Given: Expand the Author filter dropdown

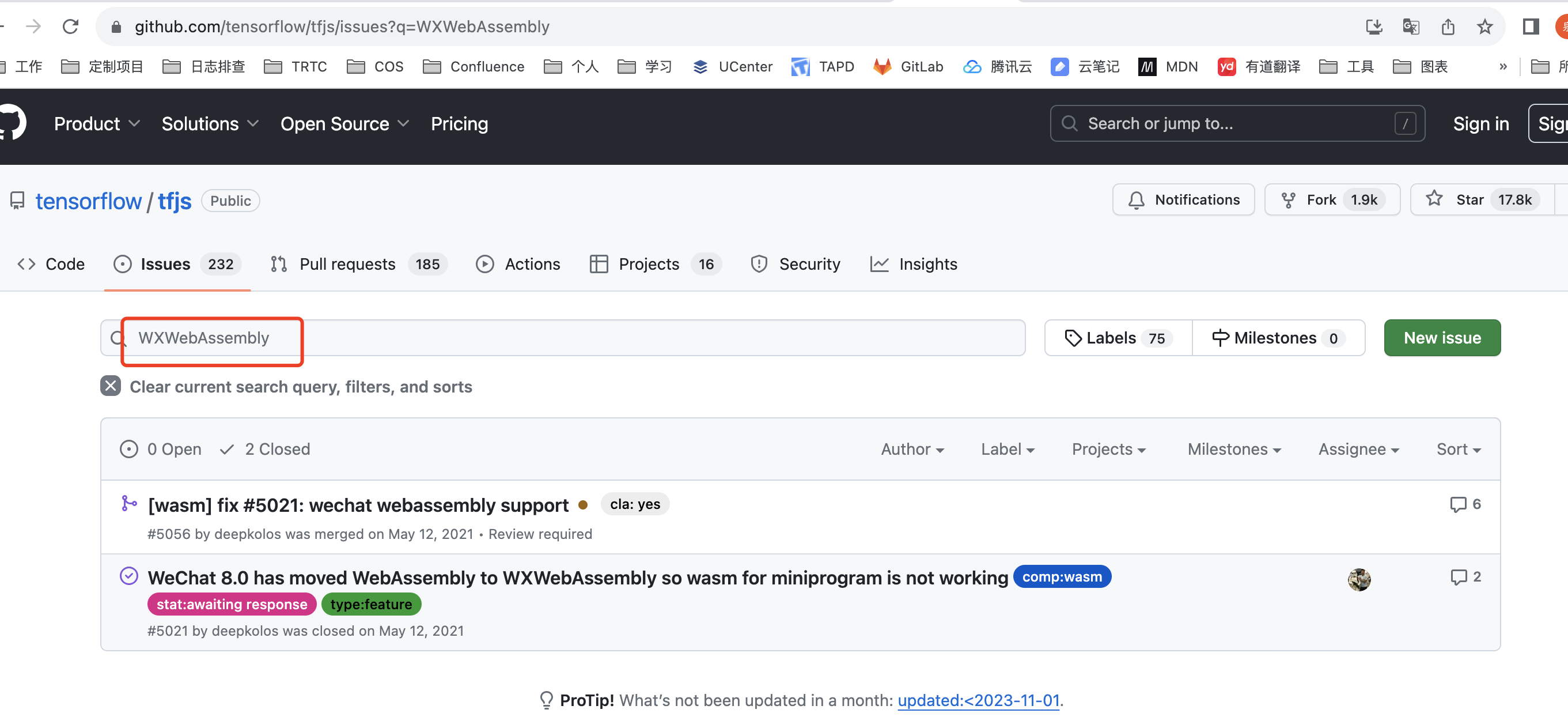Looking at the screenshot, I should tap(912, 449).
